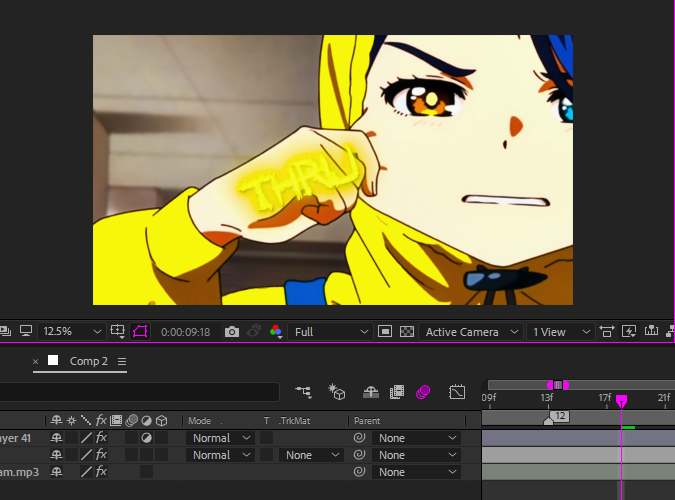Click the Shy column header icon
This screenshot has width=675, height=500.
tap(56, 420)
